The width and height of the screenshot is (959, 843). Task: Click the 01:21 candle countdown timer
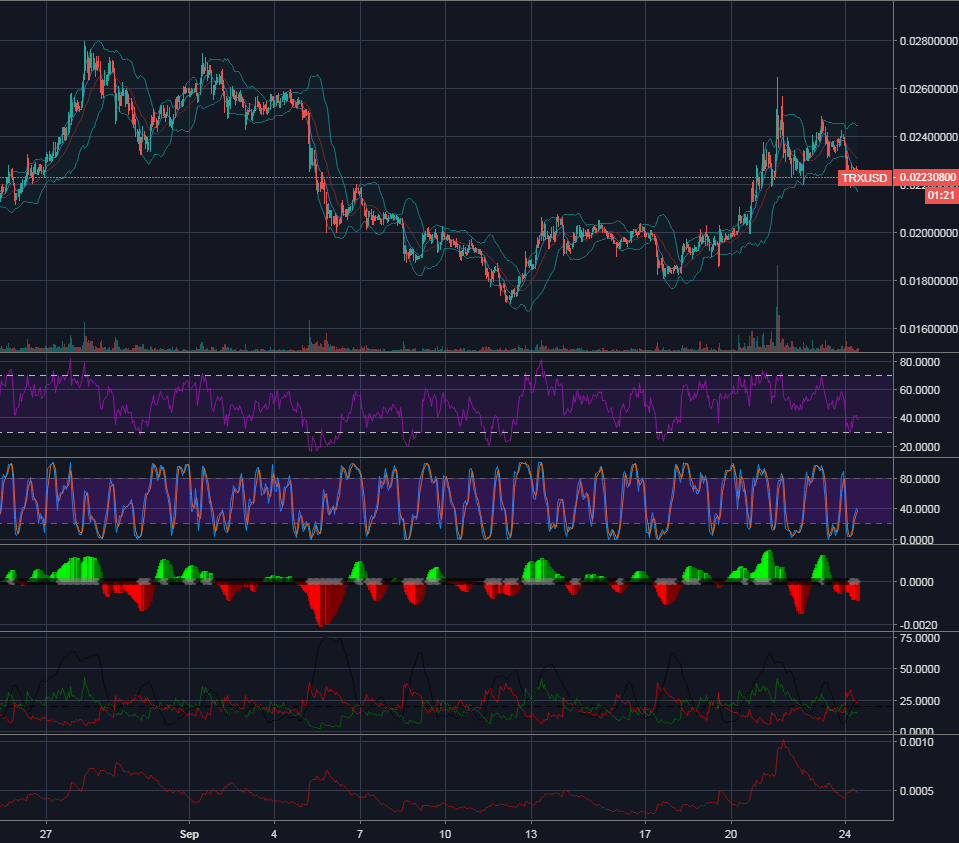pyautogui.click(x=941, y=196)
